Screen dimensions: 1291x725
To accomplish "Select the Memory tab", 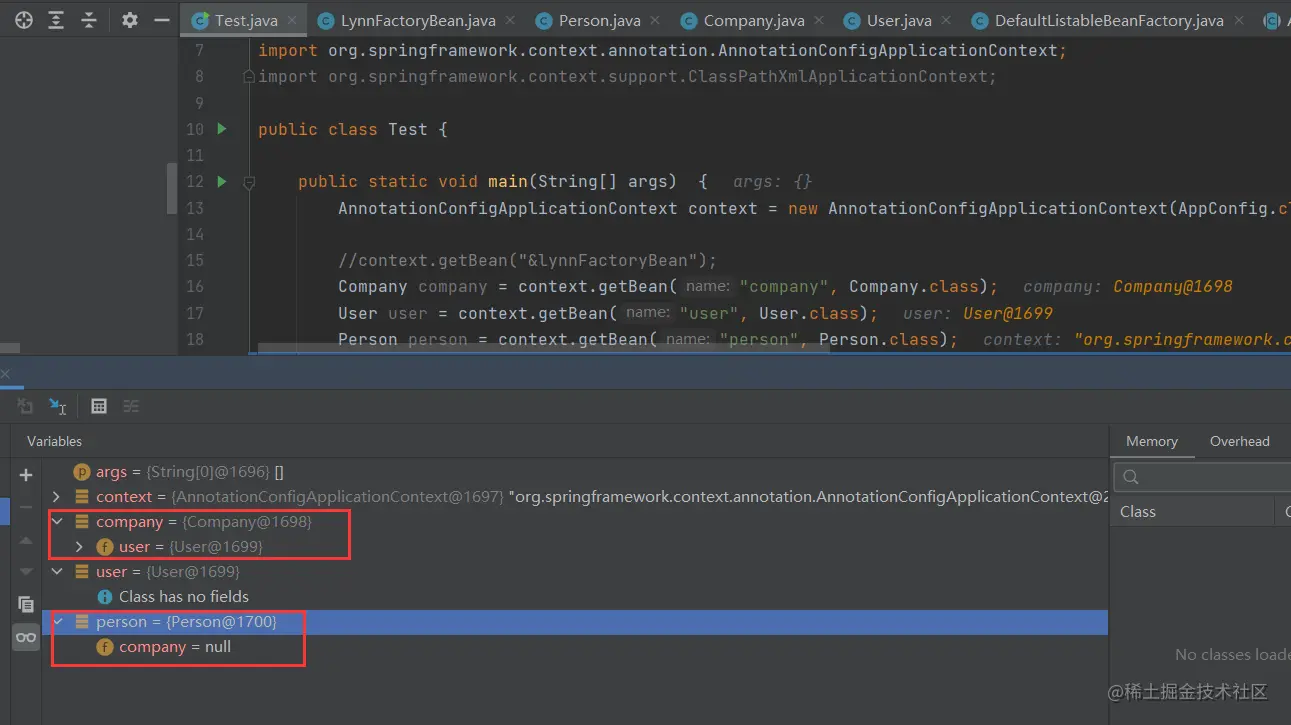I will click(1152, 441).
